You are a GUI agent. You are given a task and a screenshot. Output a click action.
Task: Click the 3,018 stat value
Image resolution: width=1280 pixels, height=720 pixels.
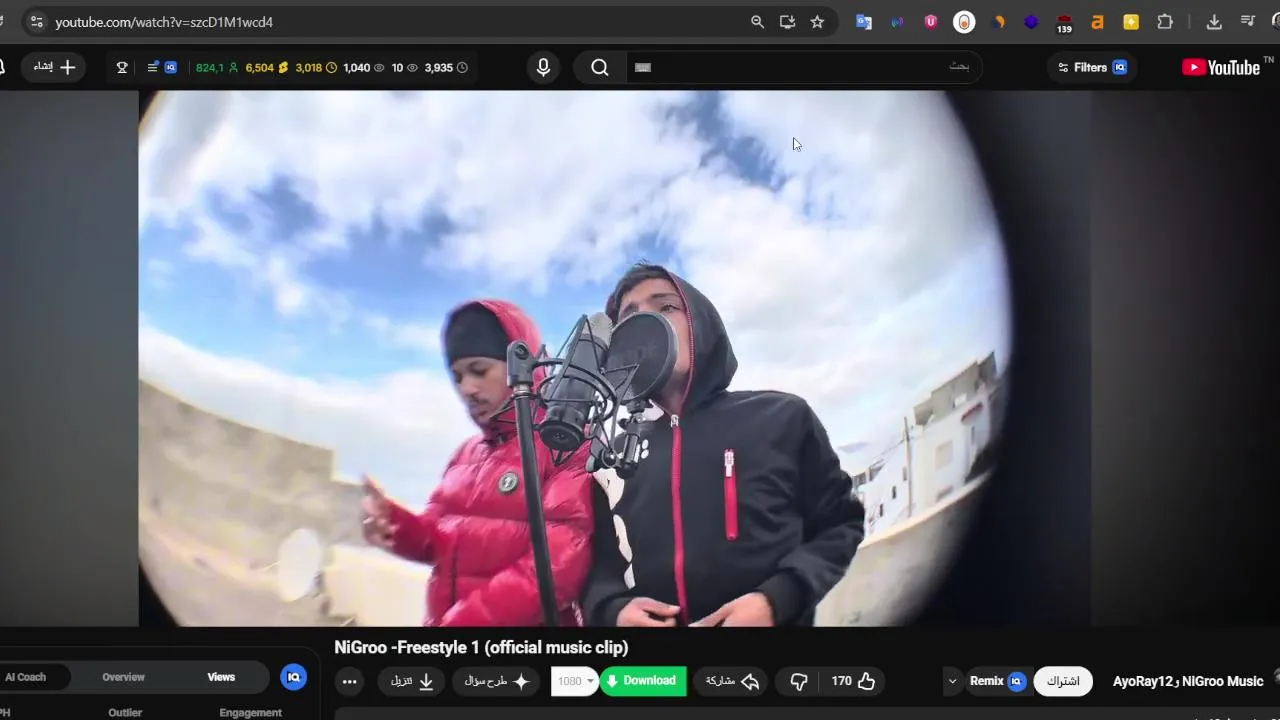[x=316, y=68]
